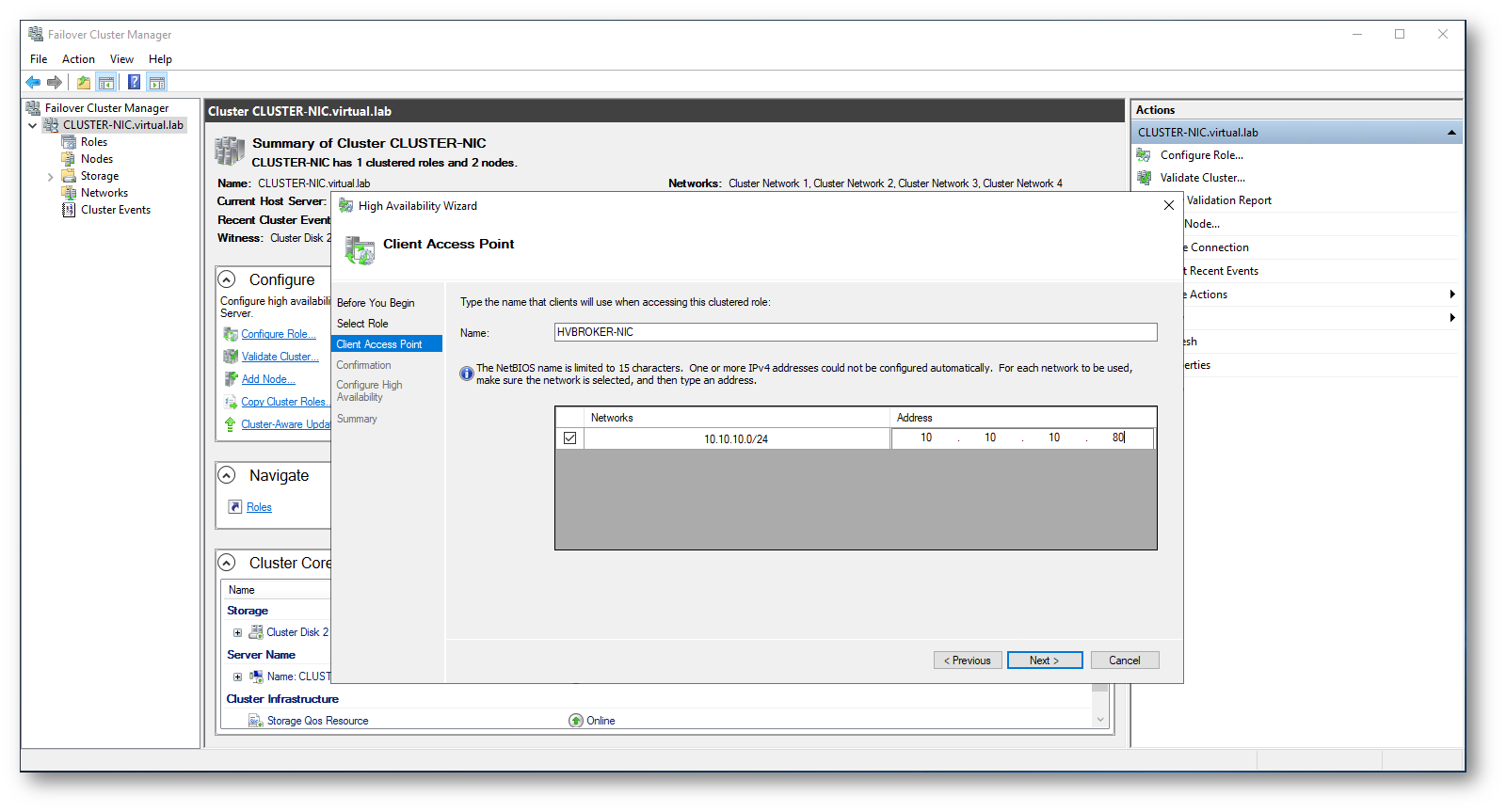
Task: Close the High Availability Wizard dialog
Action: tap(1168, 205)
